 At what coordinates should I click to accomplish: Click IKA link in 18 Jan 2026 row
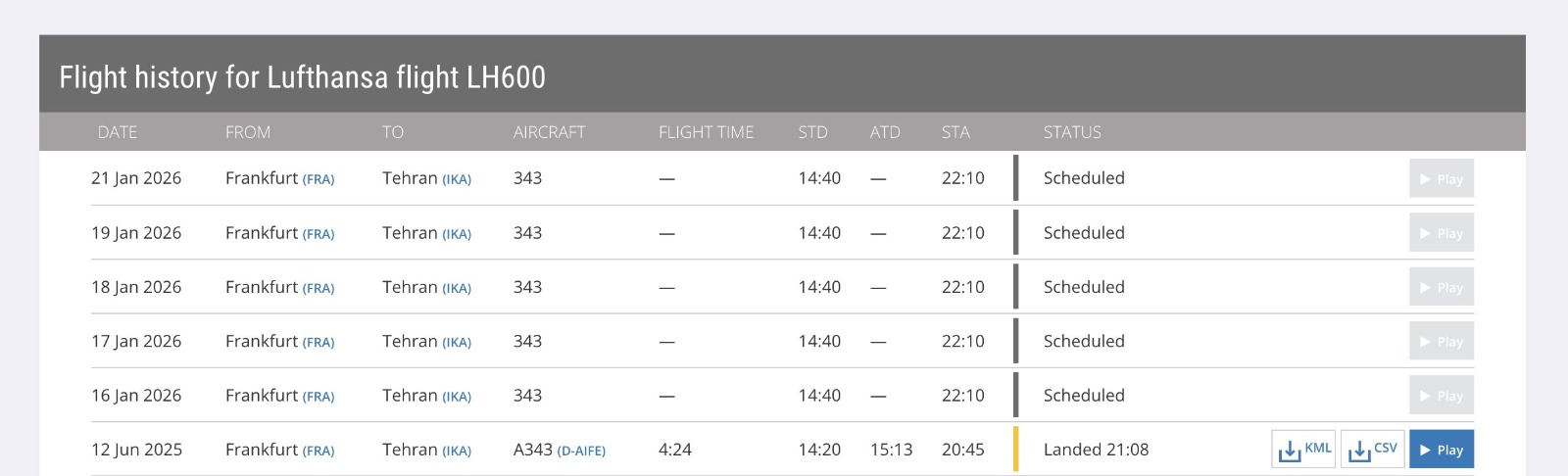coord(457,289)
